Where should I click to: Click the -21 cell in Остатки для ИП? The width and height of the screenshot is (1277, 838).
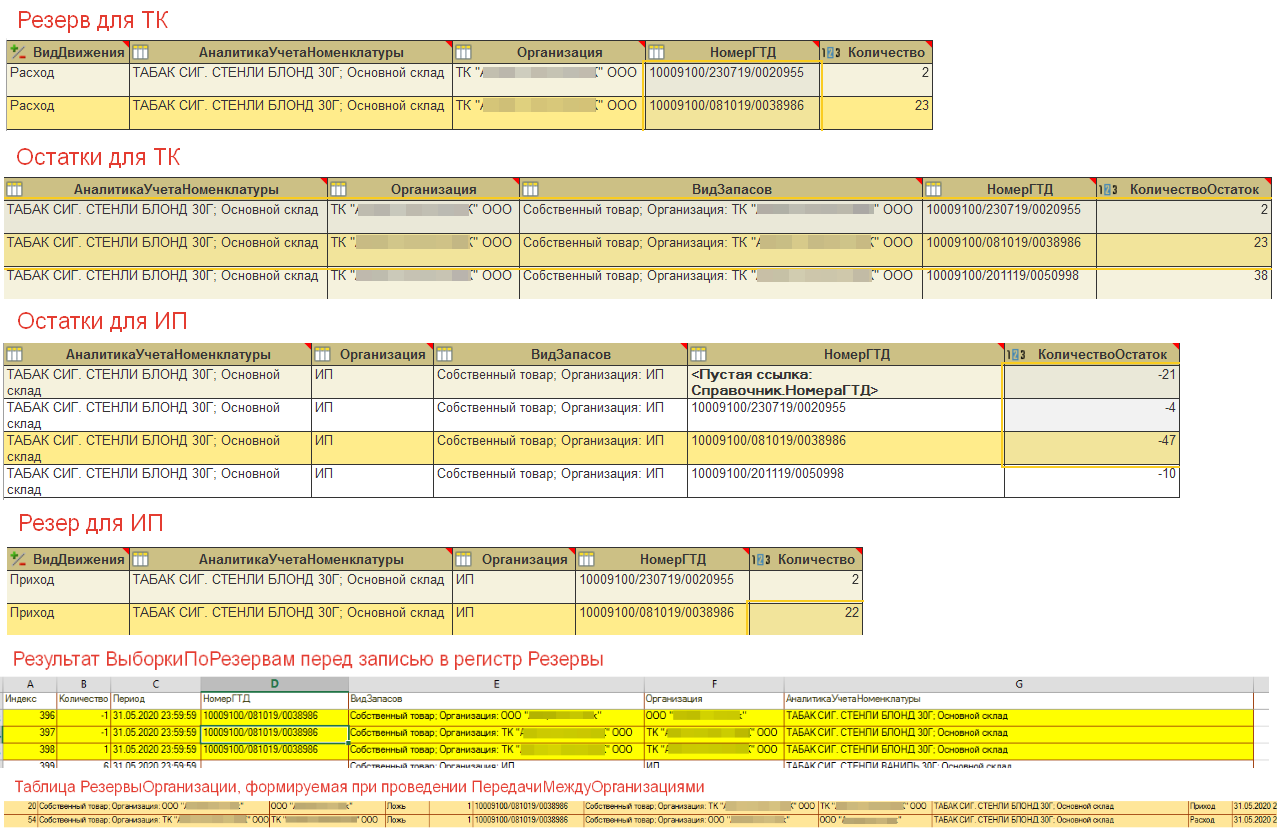coord(1091,382)
